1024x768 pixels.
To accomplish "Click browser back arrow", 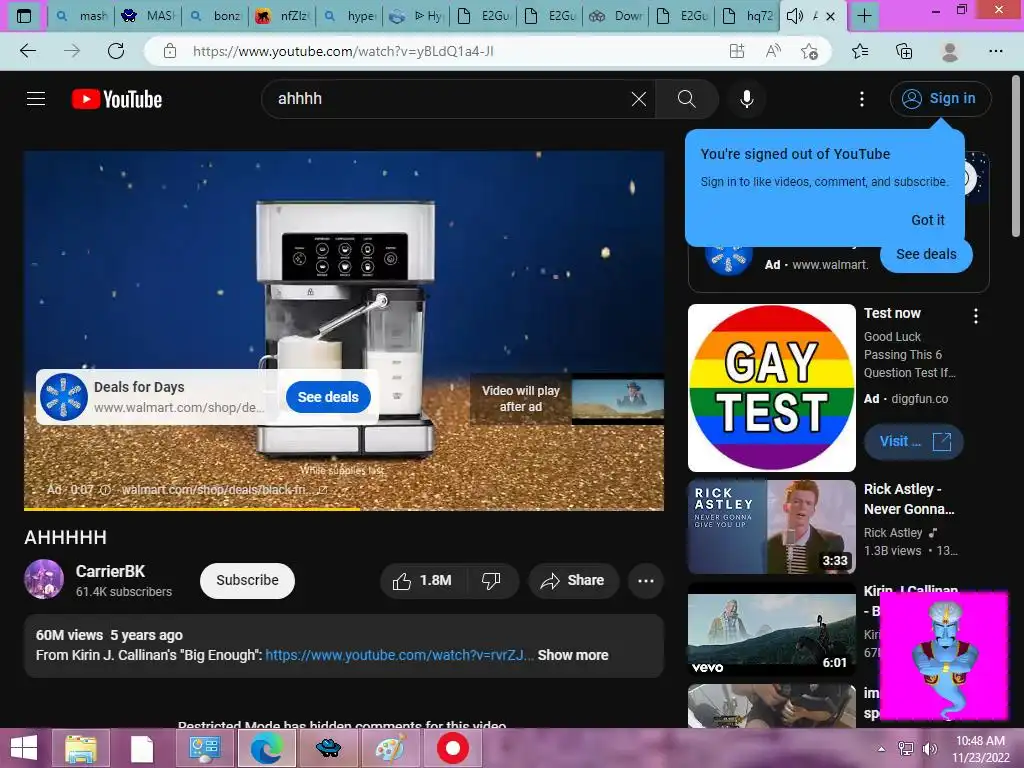I will click(x=28, y=51).
